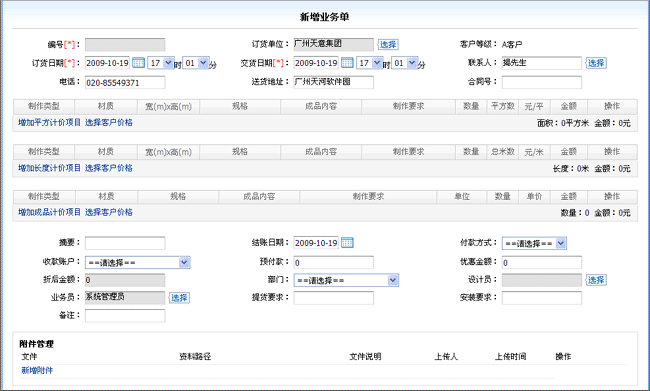Click the 元/米 column header
650x391 pixels.
[x=534, y=152]
